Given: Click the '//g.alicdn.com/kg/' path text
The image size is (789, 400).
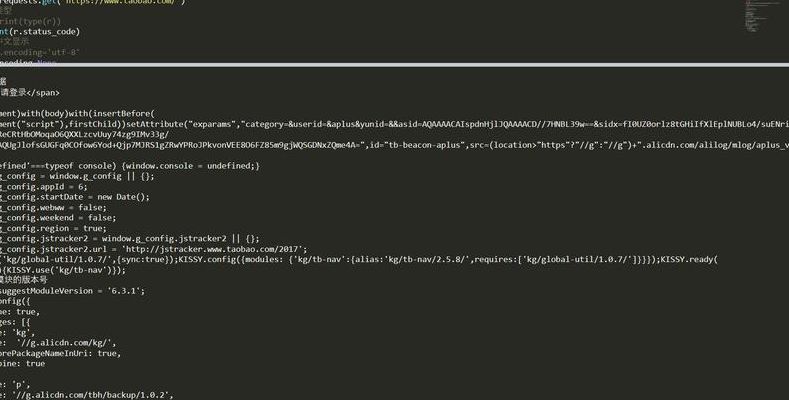Looking at the screenshot, I should (65, 343).
